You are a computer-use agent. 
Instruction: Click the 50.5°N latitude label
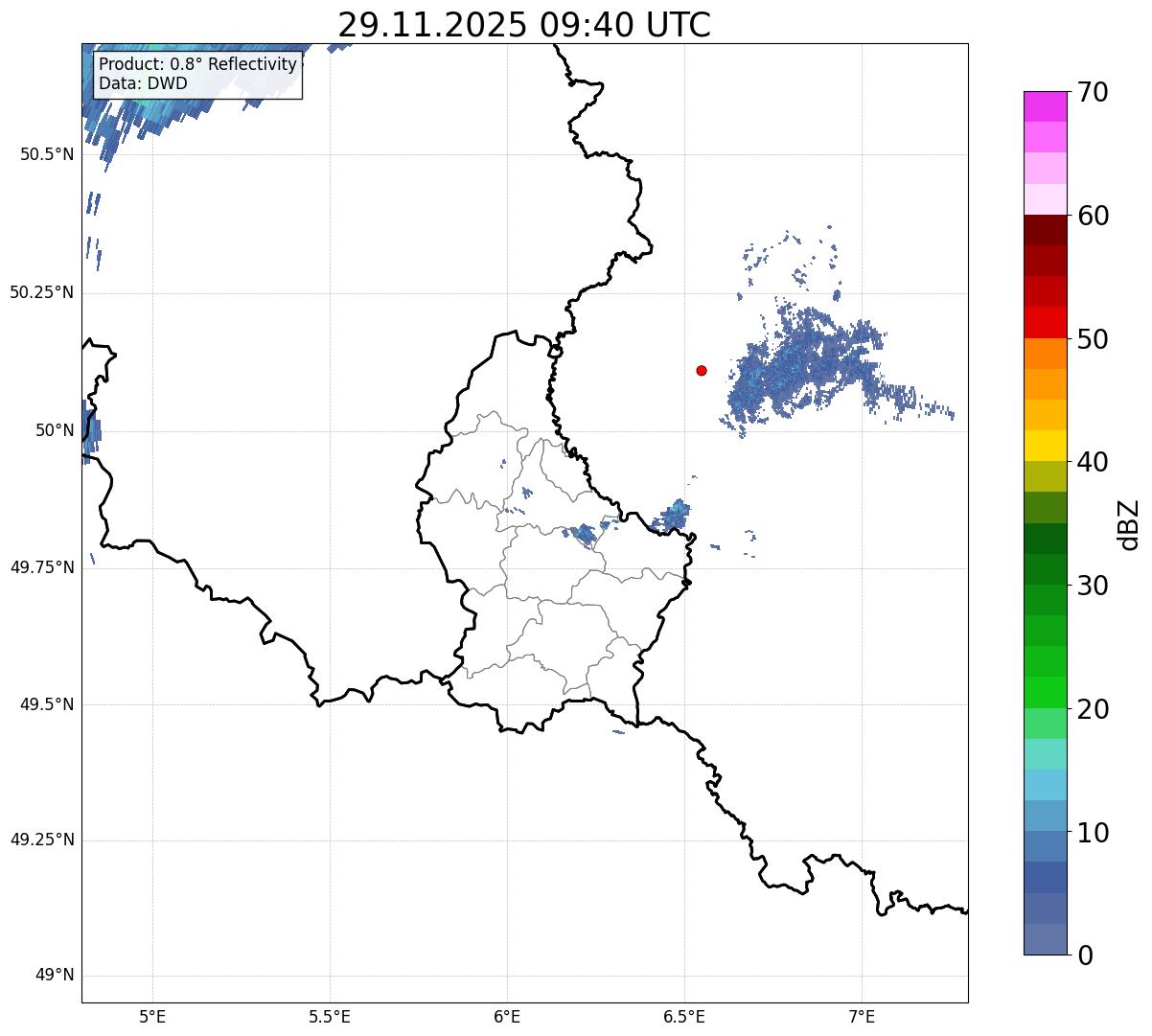pos(47,154)
